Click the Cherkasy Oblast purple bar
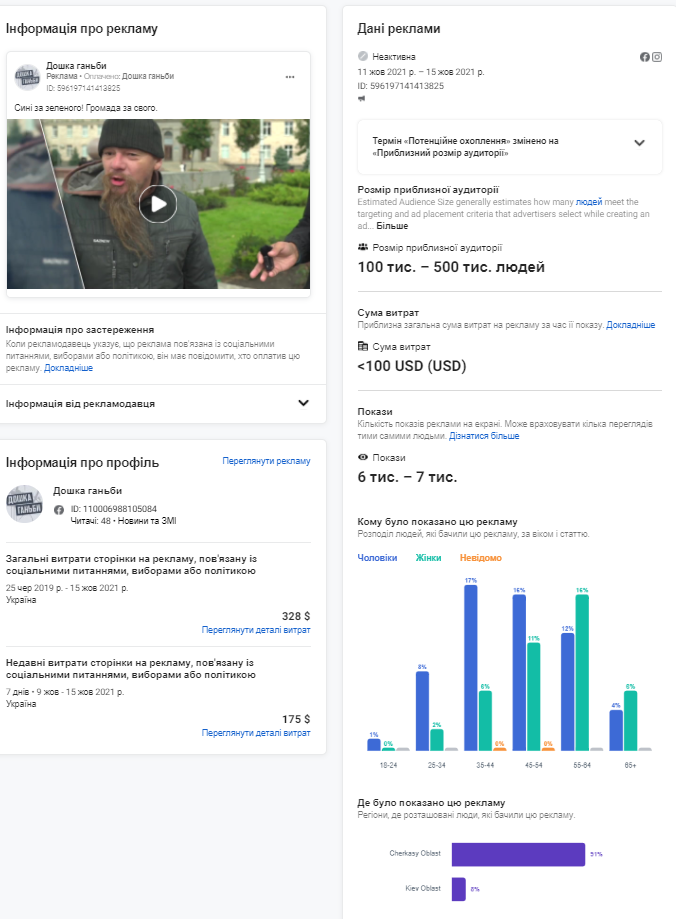The height and width of the screenshot is (919, 676). click(x=517, y=854)
